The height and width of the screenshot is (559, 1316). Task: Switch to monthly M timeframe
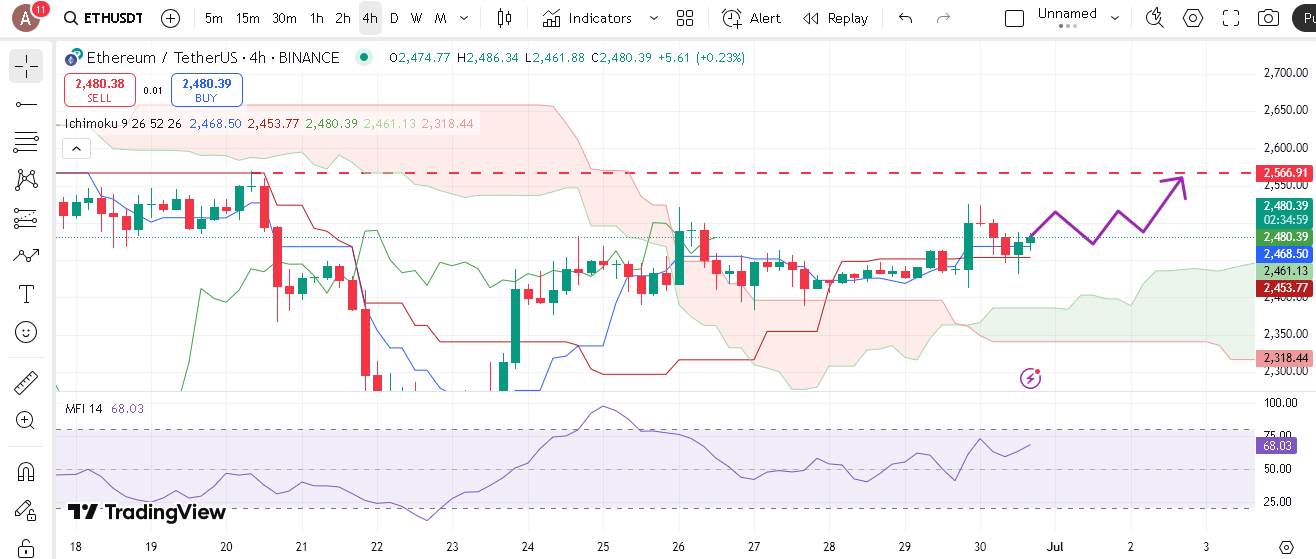tap(438, 18)
